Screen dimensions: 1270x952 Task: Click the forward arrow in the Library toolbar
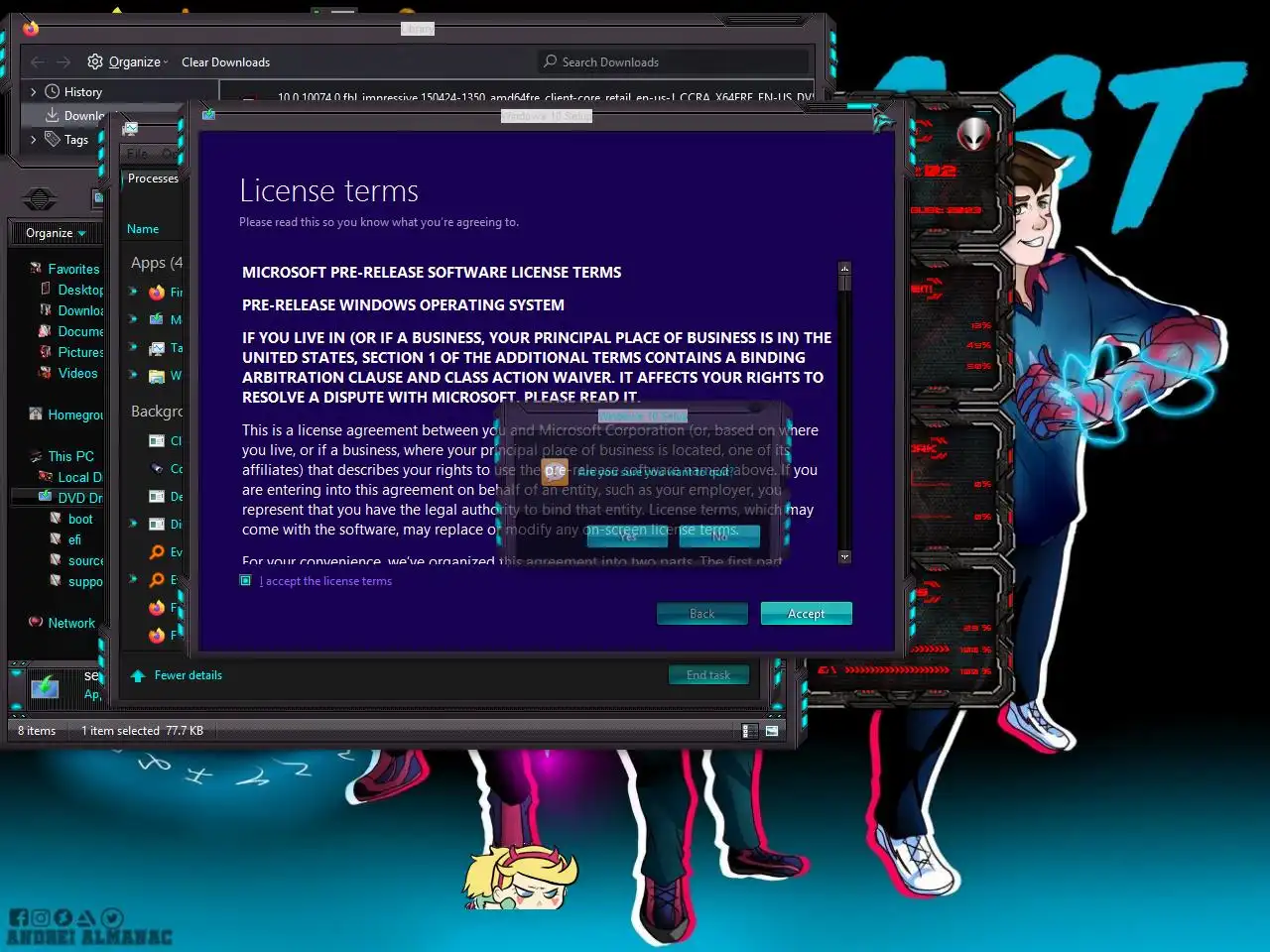pos(63,61)
